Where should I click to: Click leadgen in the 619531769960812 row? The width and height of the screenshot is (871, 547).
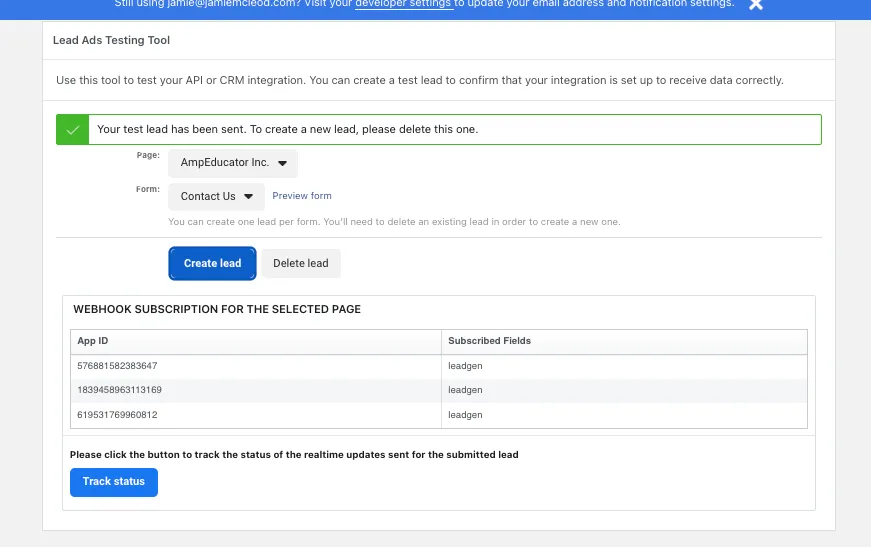click(x=465, y=415)
